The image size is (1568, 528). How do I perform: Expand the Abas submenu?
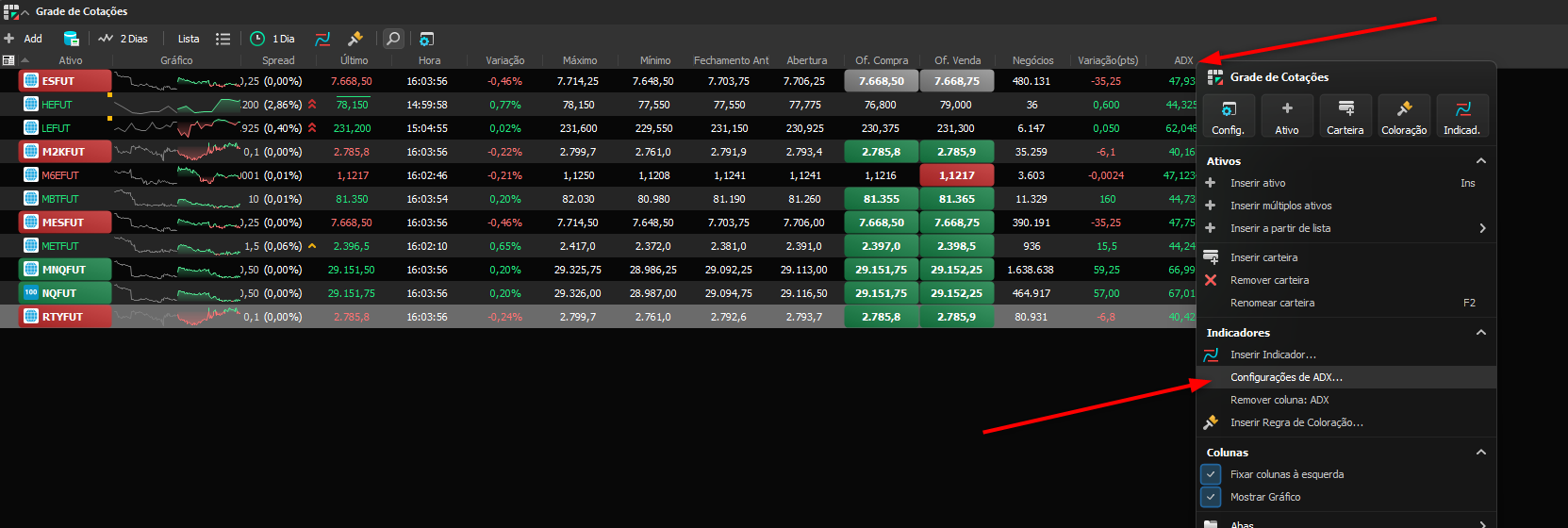[x=1346, y=524]
